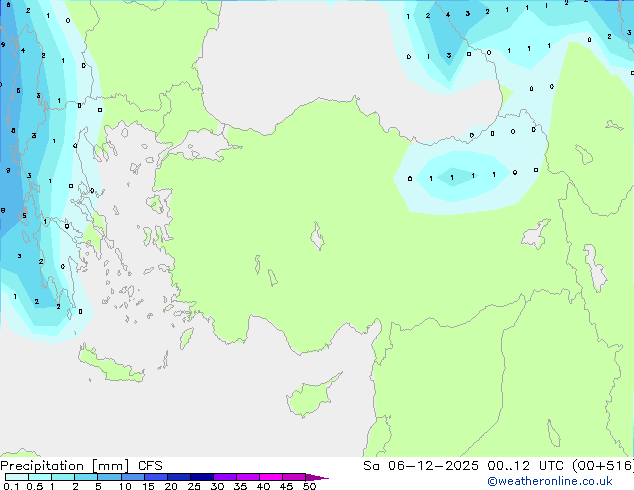Click the '25' legend scale label

194,486
